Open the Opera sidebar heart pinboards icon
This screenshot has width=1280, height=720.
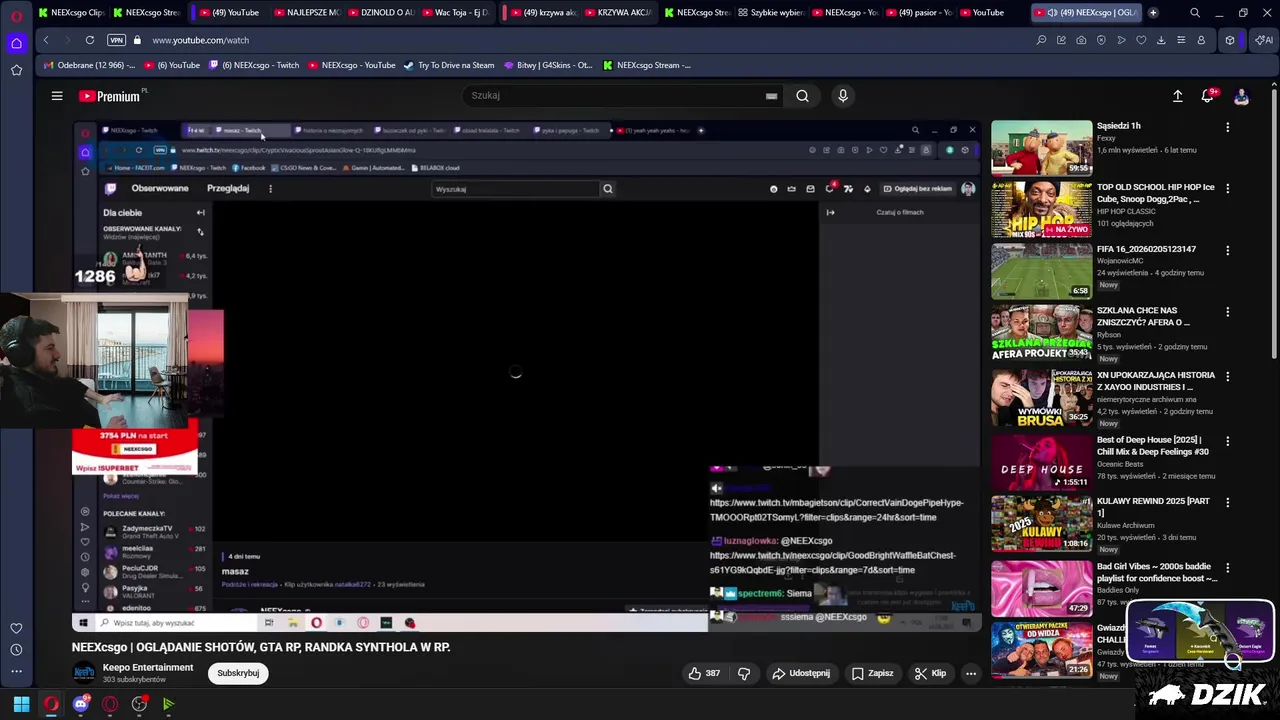point(16,628)
